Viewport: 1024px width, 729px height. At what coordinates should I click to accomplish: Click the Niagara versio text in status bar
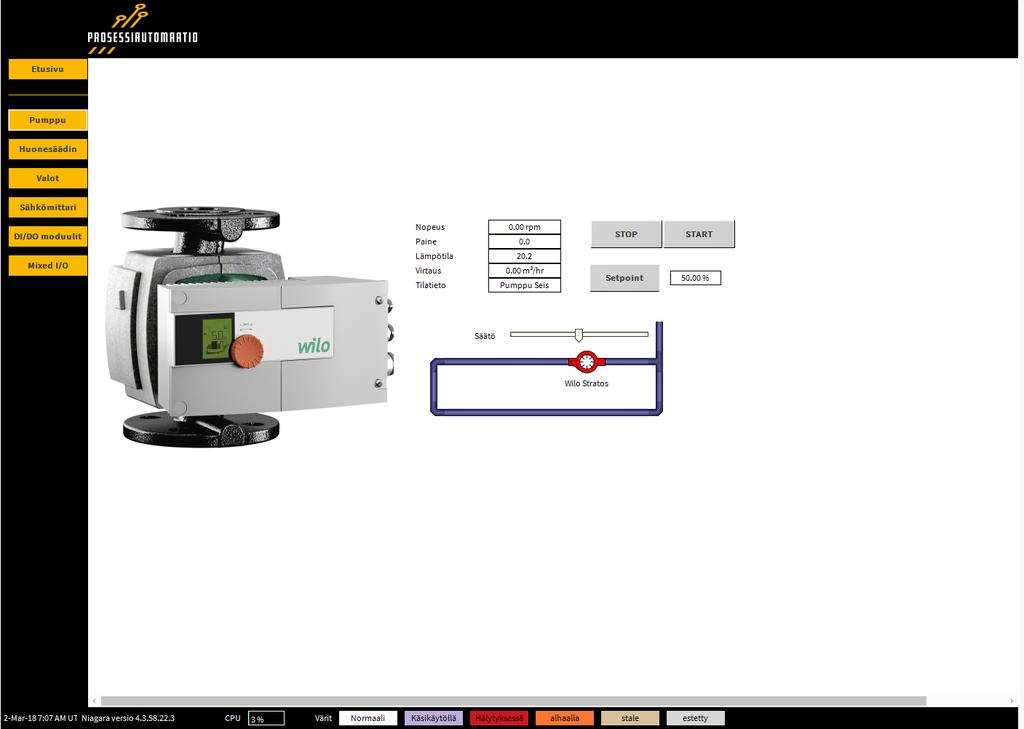pos(128,718)
